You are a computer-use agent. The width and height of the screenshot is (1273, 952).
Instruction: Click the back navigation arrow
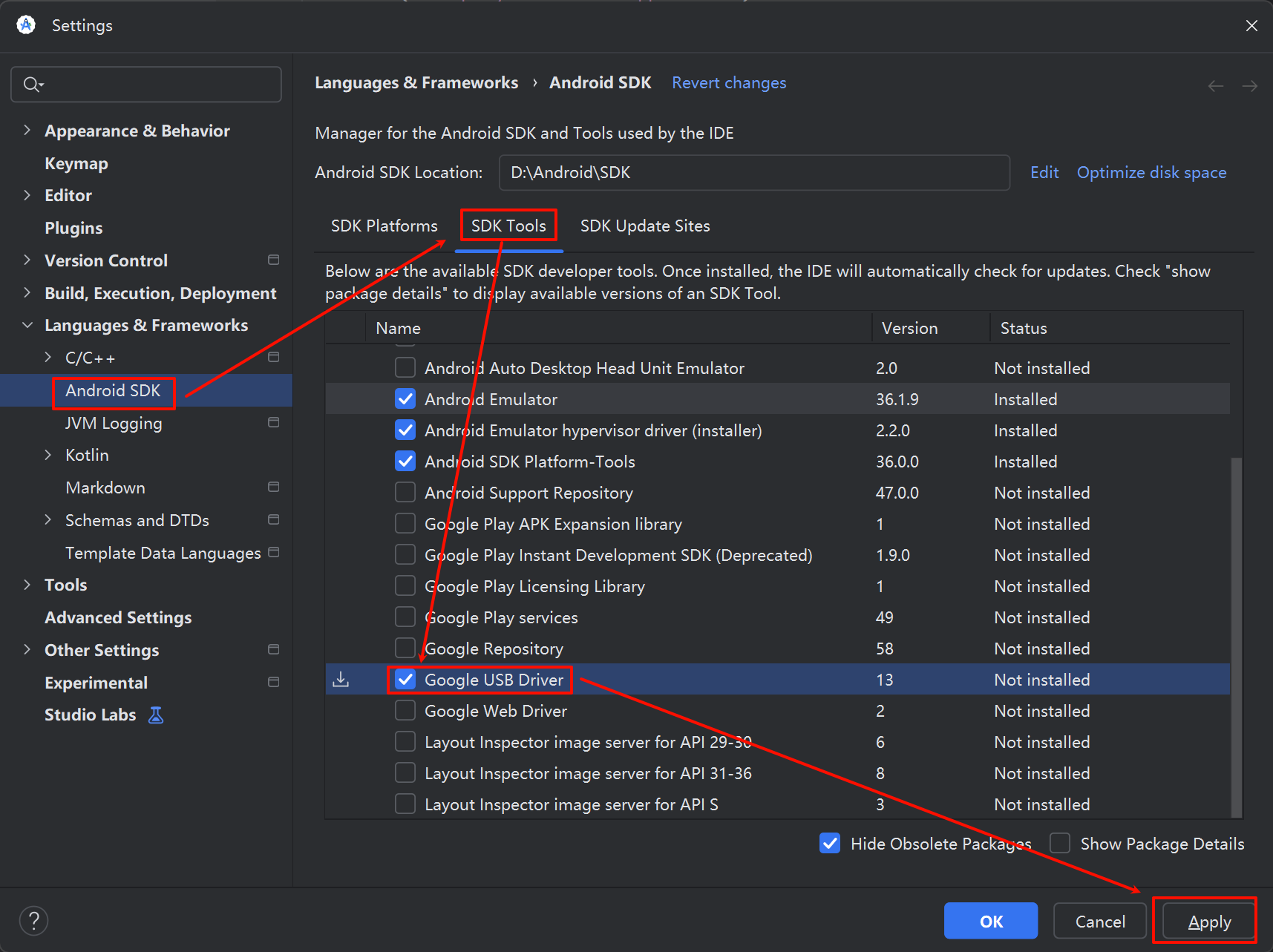tap(1216, 86)
